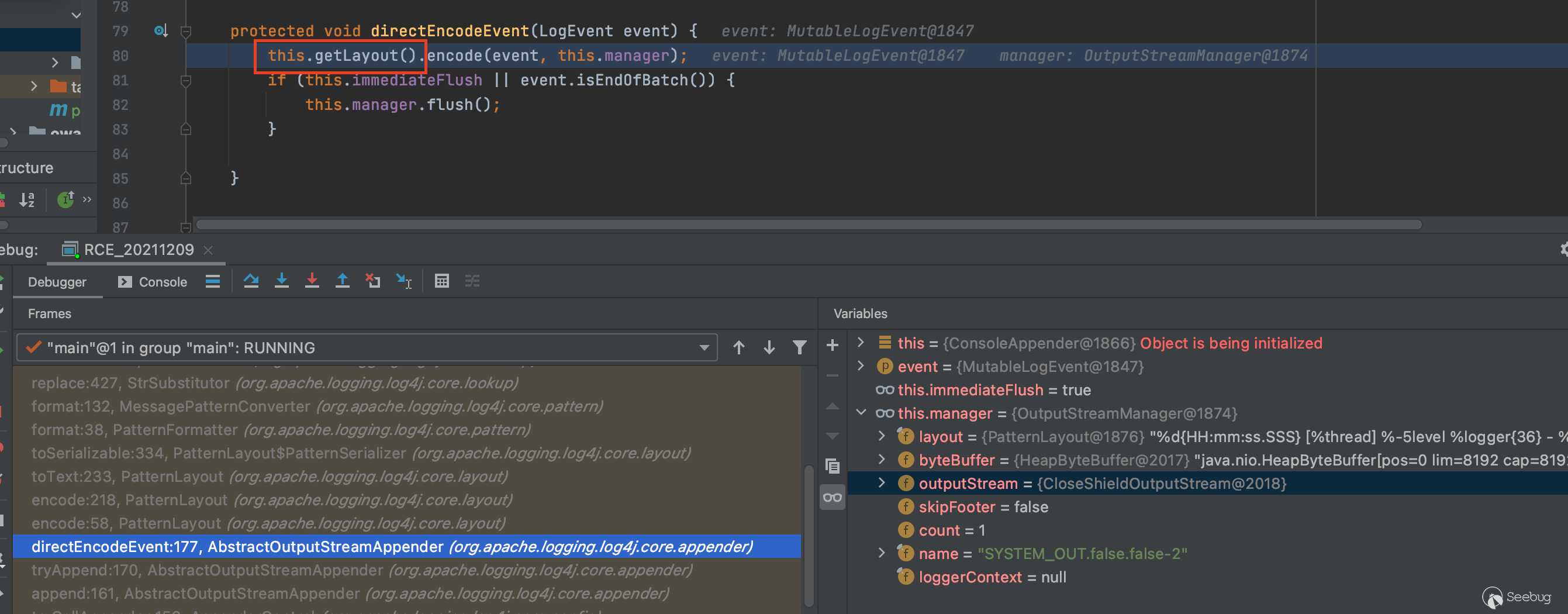Collapse the this.manager variable node
Image resolution: width=1568 pixels, height=614 pixels.
[x=861, y=413]
